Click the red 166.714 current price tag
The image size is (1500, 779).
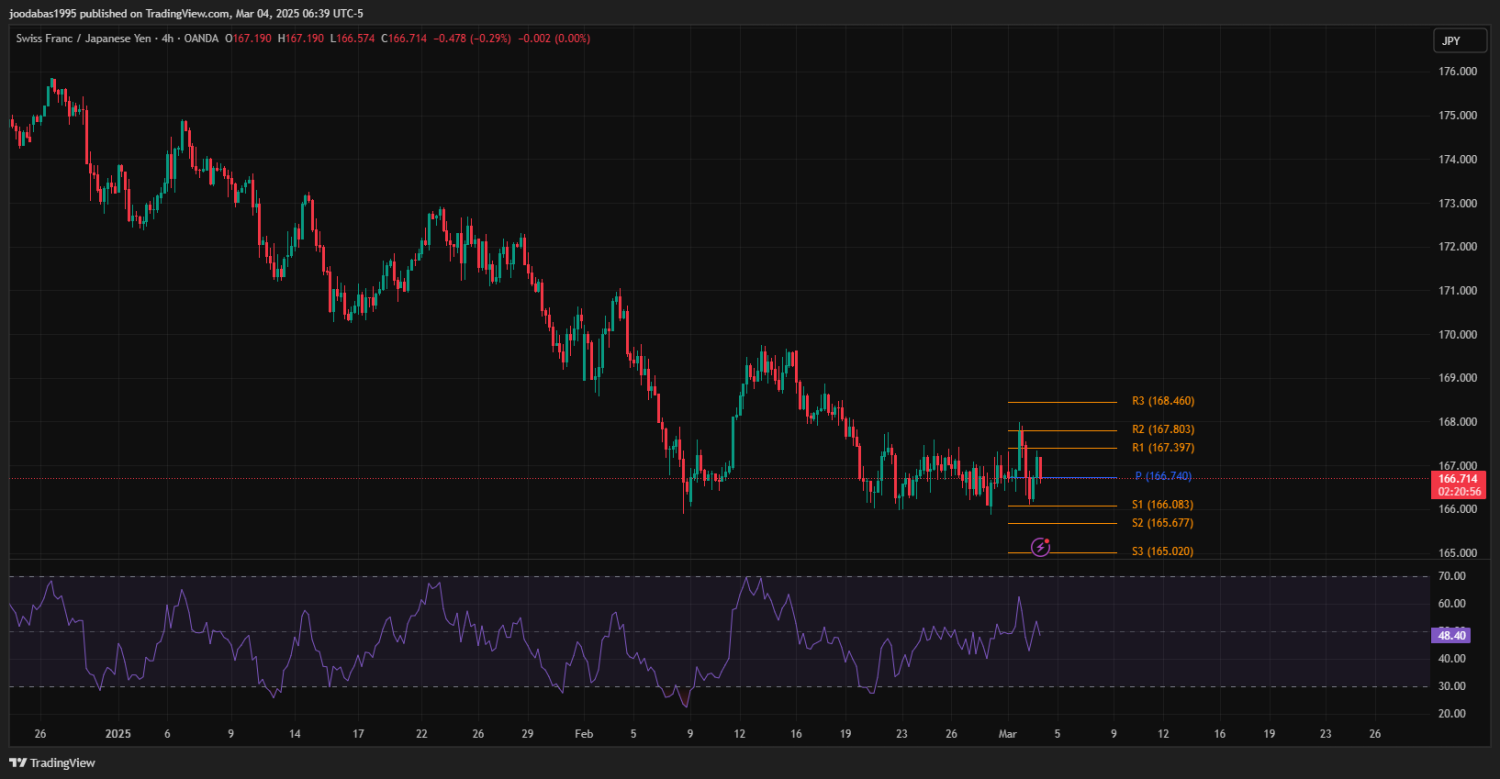click(1459, 479)
